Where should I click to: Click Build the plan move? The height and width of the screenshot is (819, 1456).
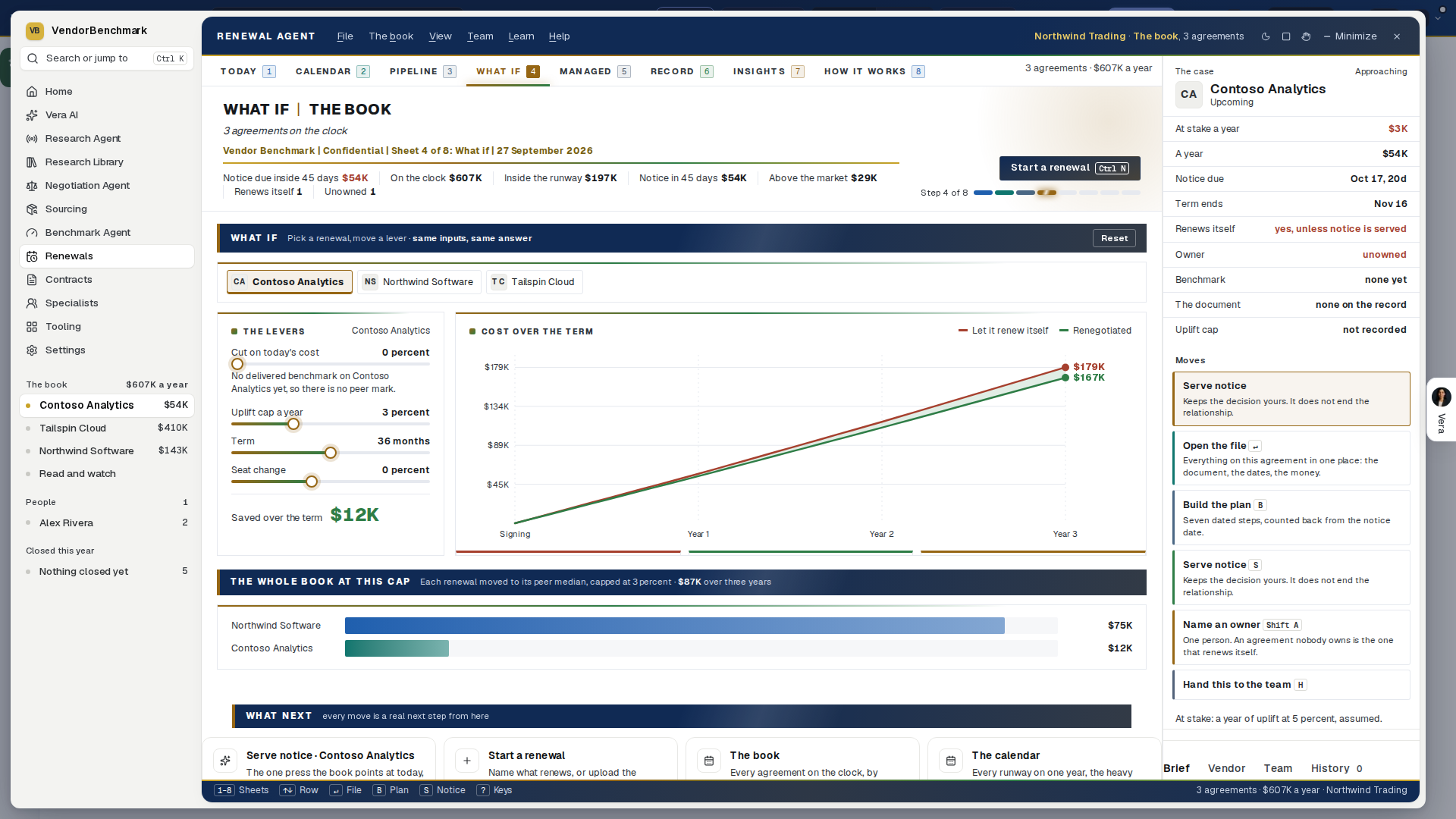point(1291,518)
